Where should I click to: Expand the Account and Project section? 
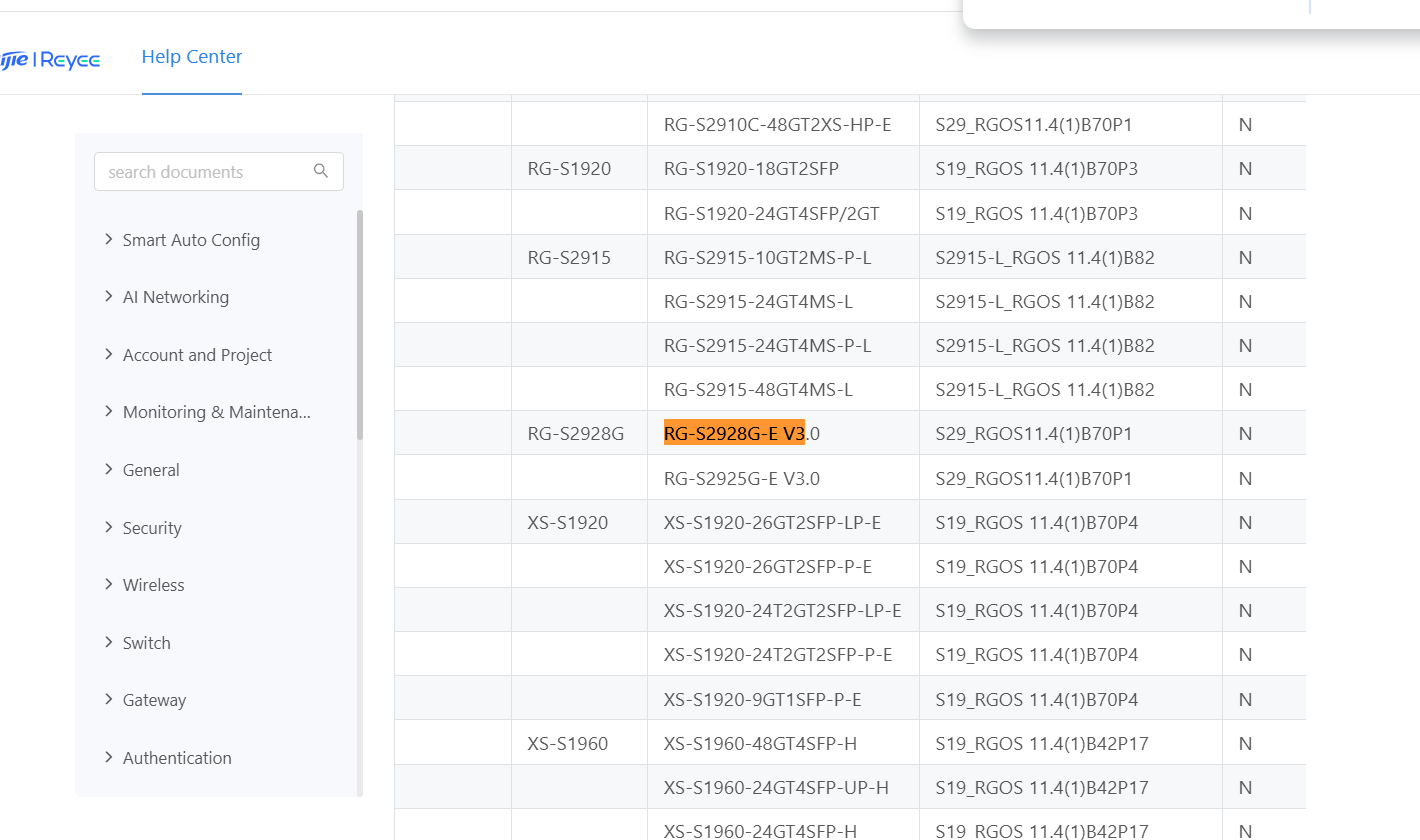tap(197, 355)
